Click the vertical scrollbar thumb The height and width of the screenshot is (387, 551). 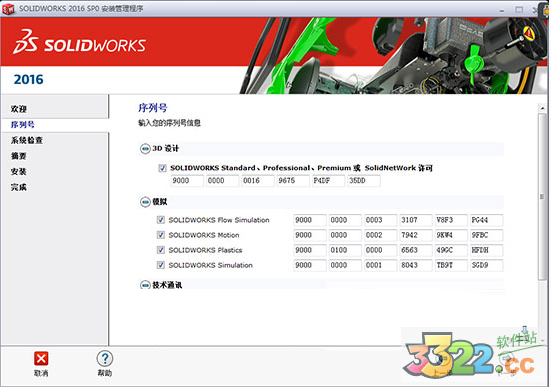[x=542, y=196]
